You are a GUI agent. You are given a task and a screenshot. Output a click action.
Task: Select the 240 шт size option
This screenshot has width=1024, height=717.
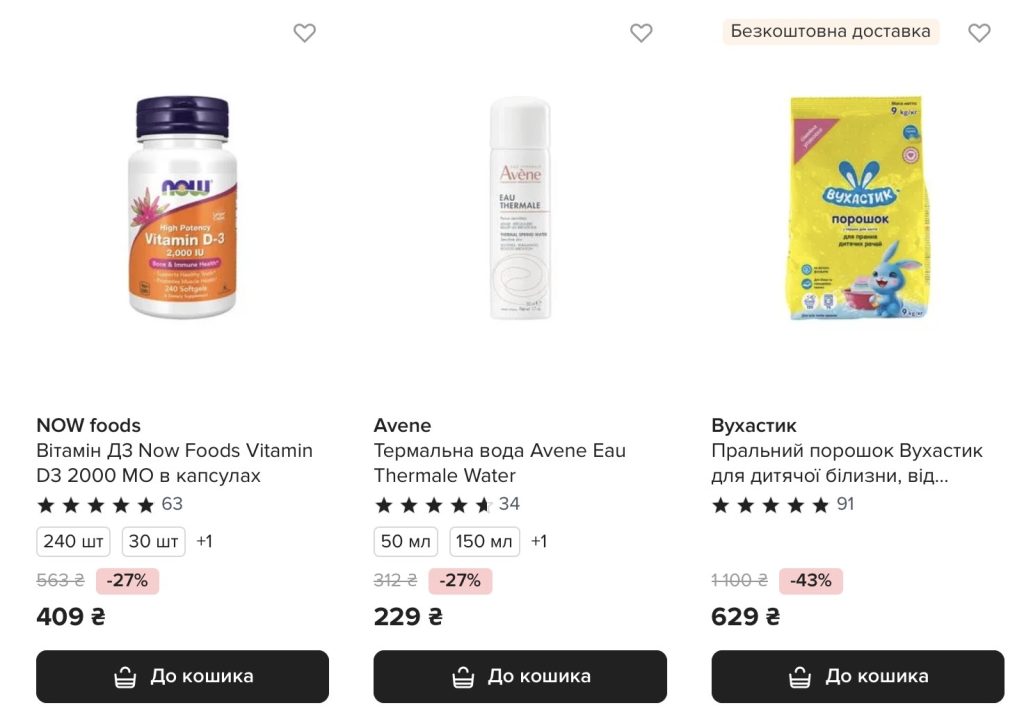click(73, 541)
